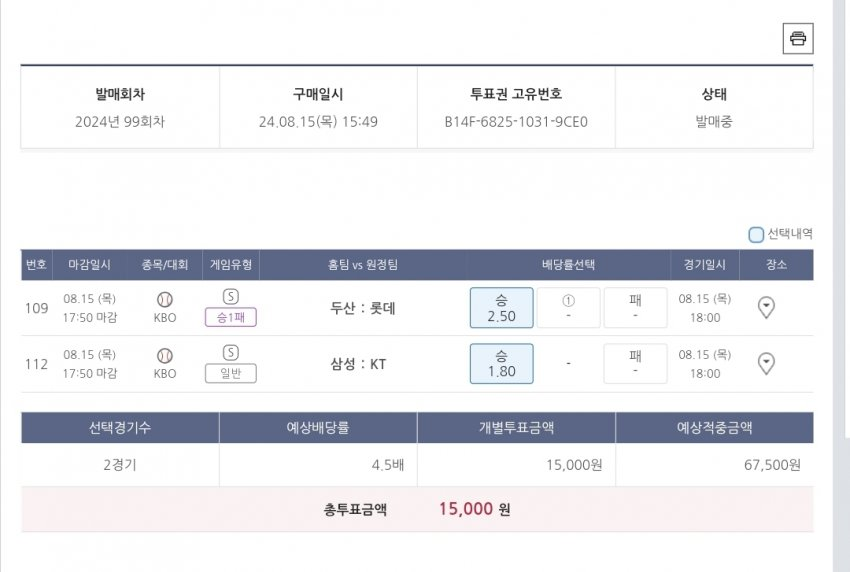This screenshot has height=572, width=850.
Task: Click the 마감일시 column header
Action: tap(90, 265)
